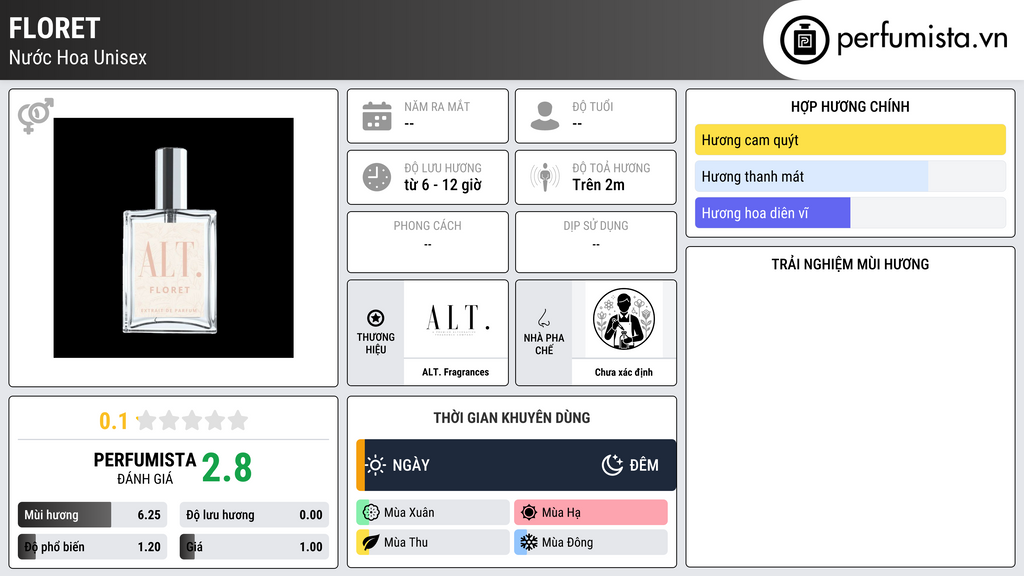Click the PERFUMISTA ĐÁNH GIÁ label
The image size is (1024, 576).
click(145, 468)
